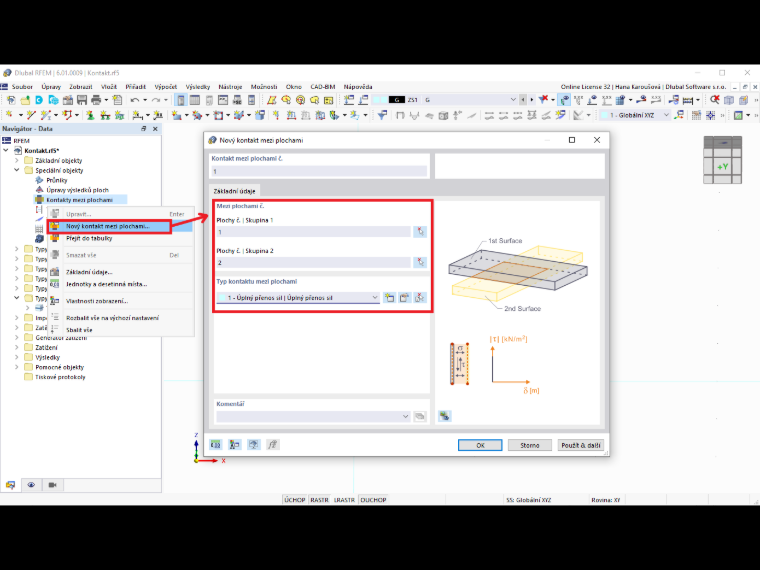
Task: Open a file with the folder icon
Action: pyautogui.click(x=25, y=100)
